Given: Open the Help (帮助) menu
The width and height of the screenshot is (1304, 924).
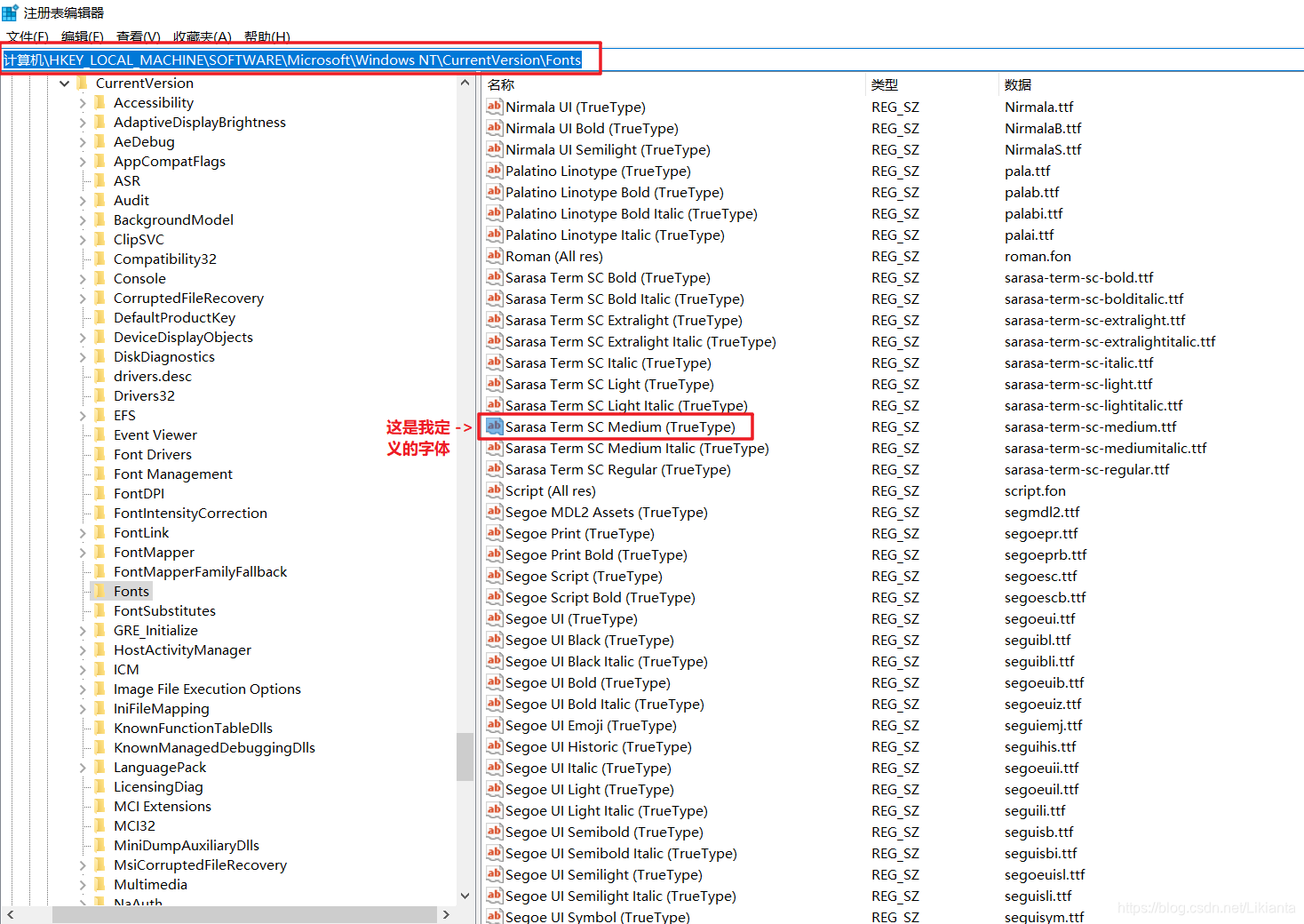Looking at the screenshot, I should (267, 36).
